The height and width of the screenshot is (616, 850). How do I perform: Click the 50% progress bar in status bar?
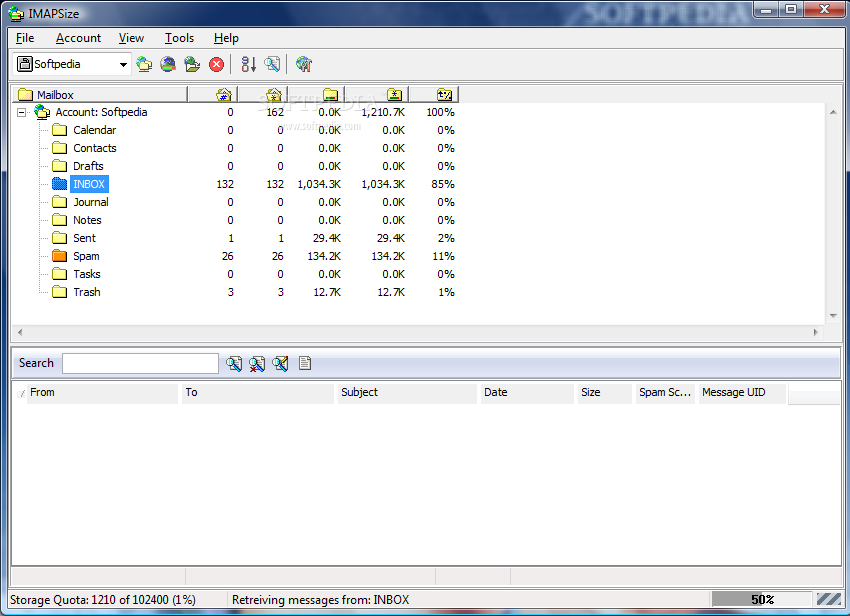[x=762, y=599]
